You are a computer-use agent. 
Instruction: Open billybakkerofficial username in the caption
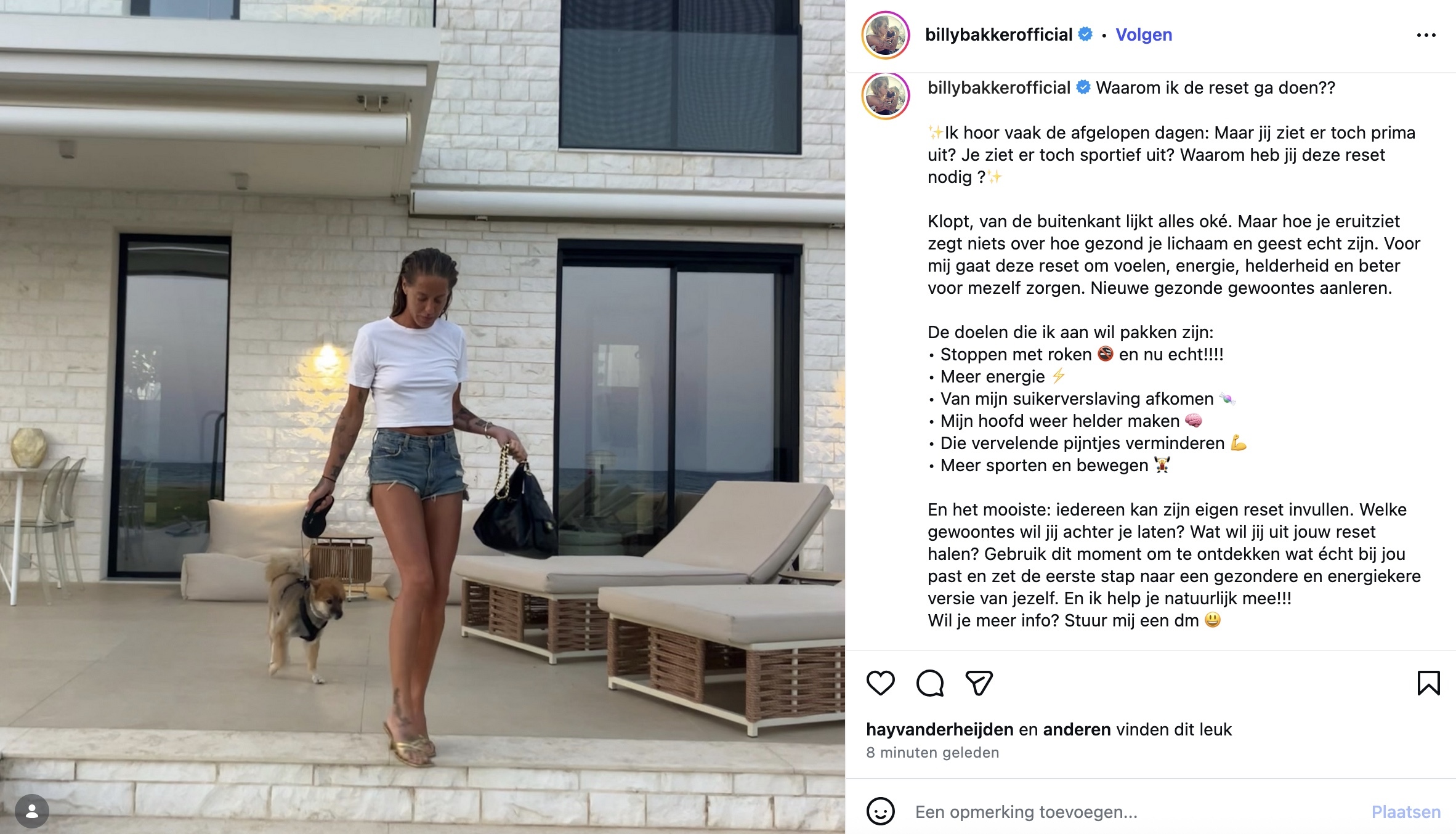[999, 87]
